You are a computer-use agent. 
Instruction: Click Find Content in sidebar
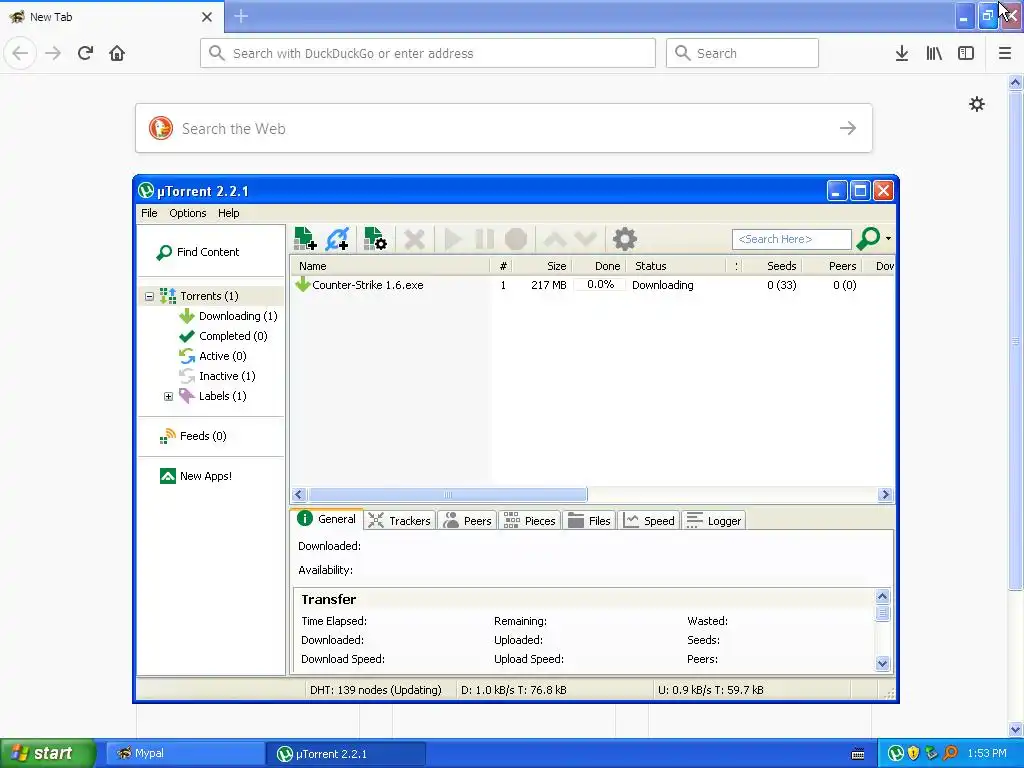[198, 252]
